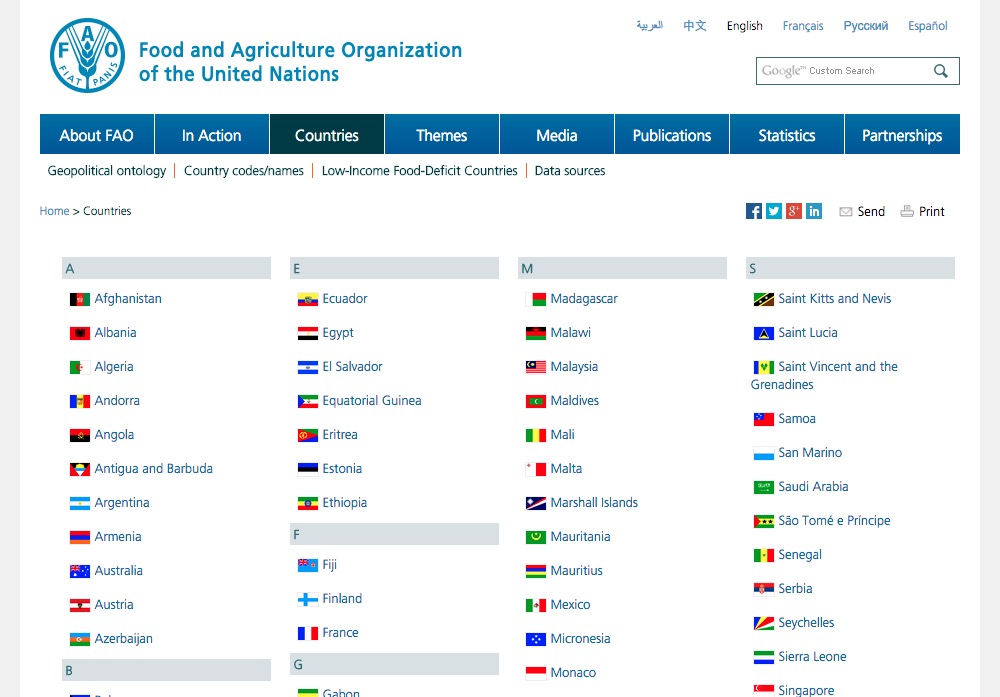Open the Partnerships menu
The height and width of the screenshot is (697, 1000).
coord(902,135)
